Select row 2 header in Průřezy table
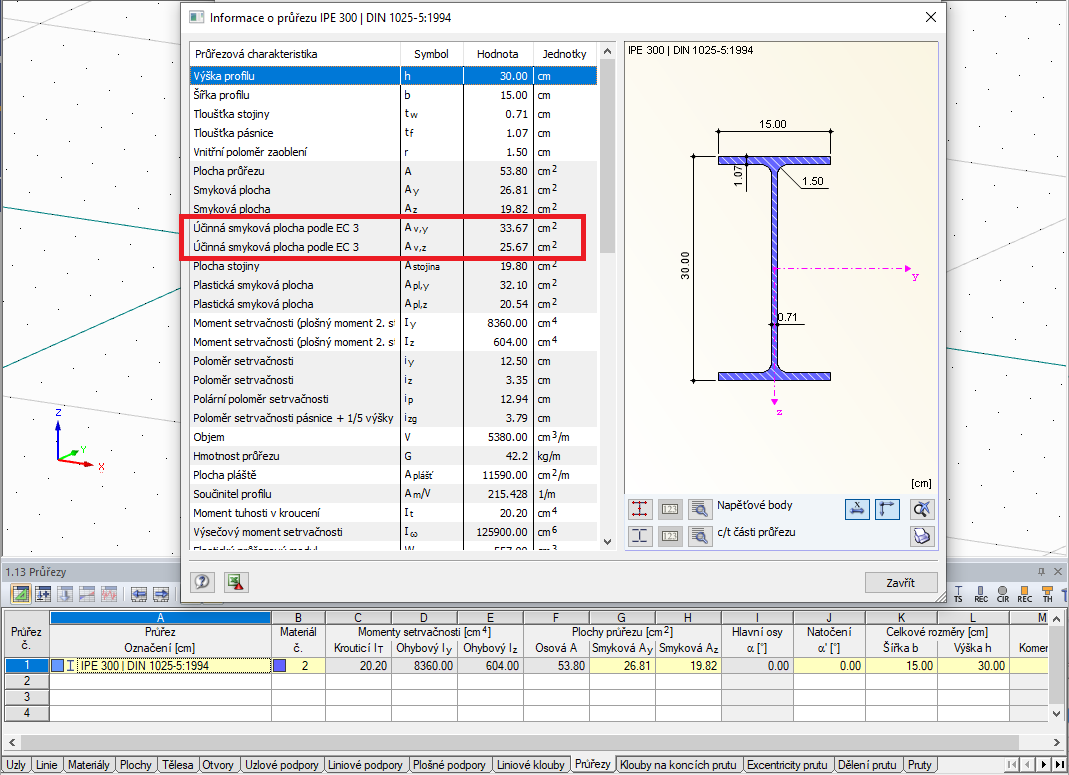The height and width of the screenshot is (775, 1069). click(x=27, y=681)
